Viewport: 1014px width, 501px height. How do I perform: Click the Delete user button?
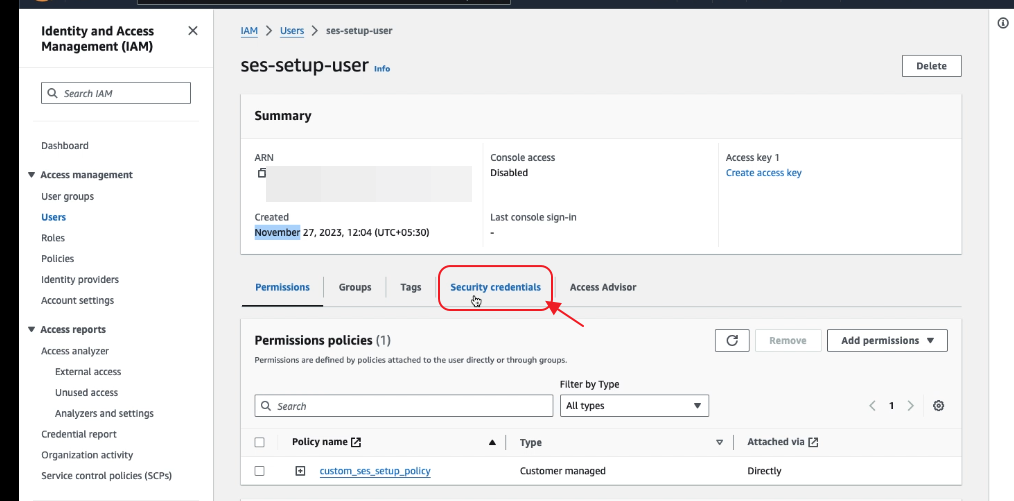[x=931, y=66]
